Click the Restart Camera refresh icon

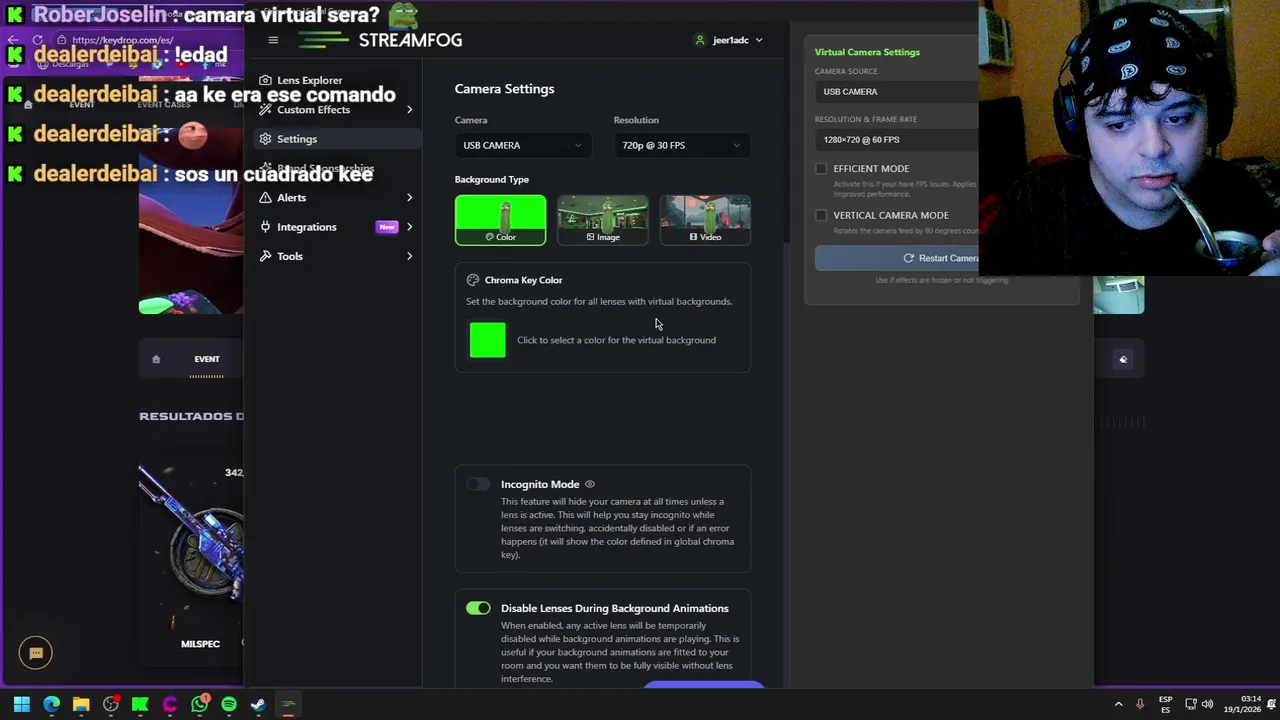pyautogui.click(x=908, y=258)
